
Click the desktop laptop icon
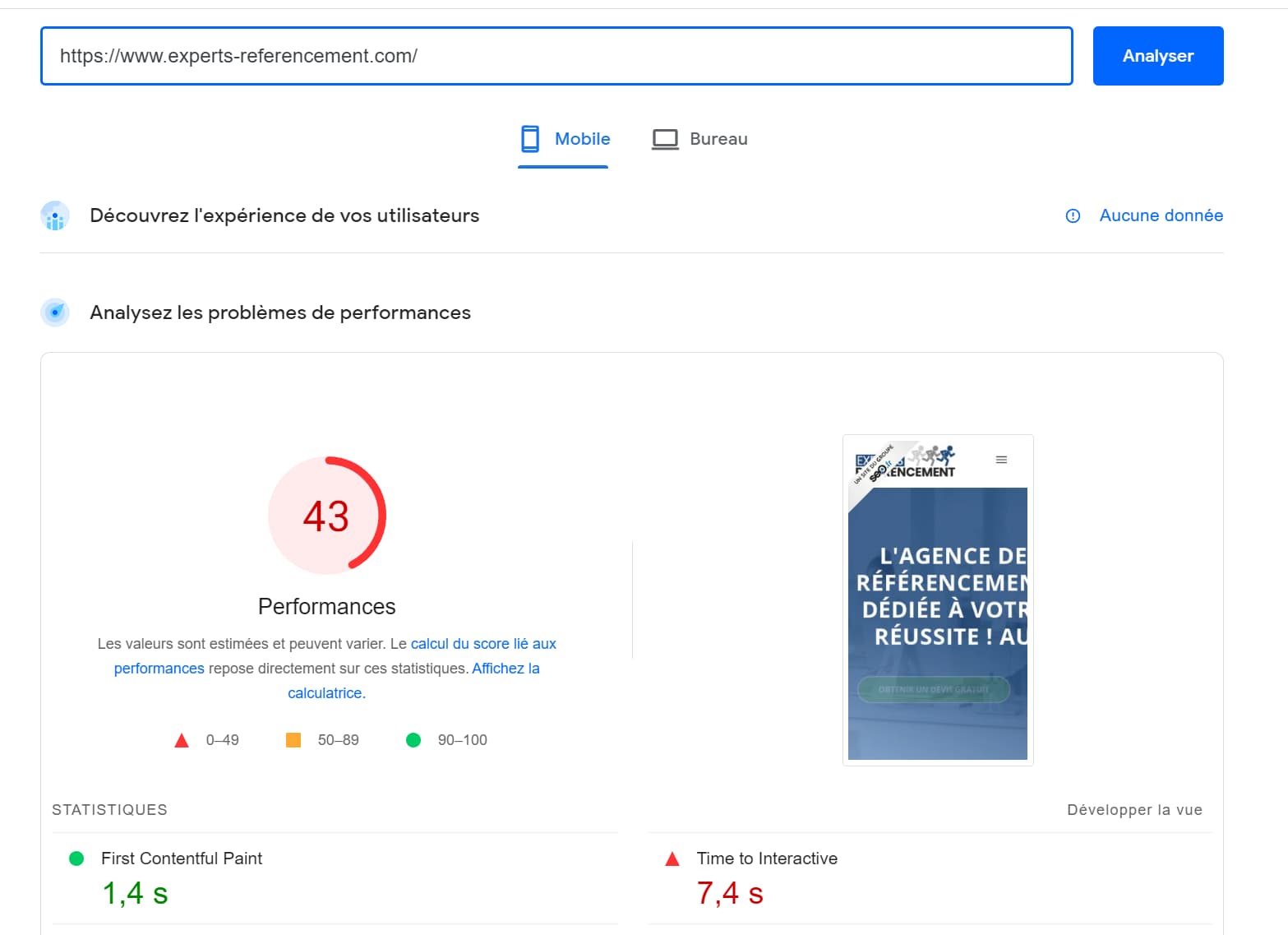pyautogui.click(x=665, y=139)
